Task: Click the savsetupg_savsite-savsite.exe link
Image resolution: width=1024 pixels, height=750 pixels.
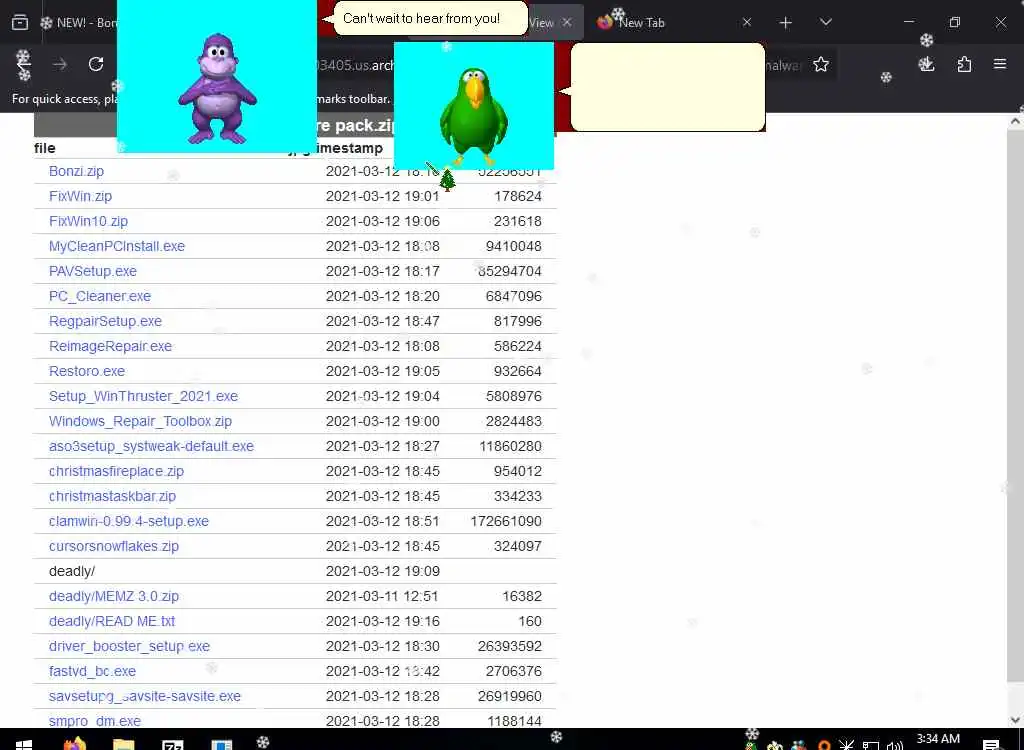Action: click(x=145, y=696)
